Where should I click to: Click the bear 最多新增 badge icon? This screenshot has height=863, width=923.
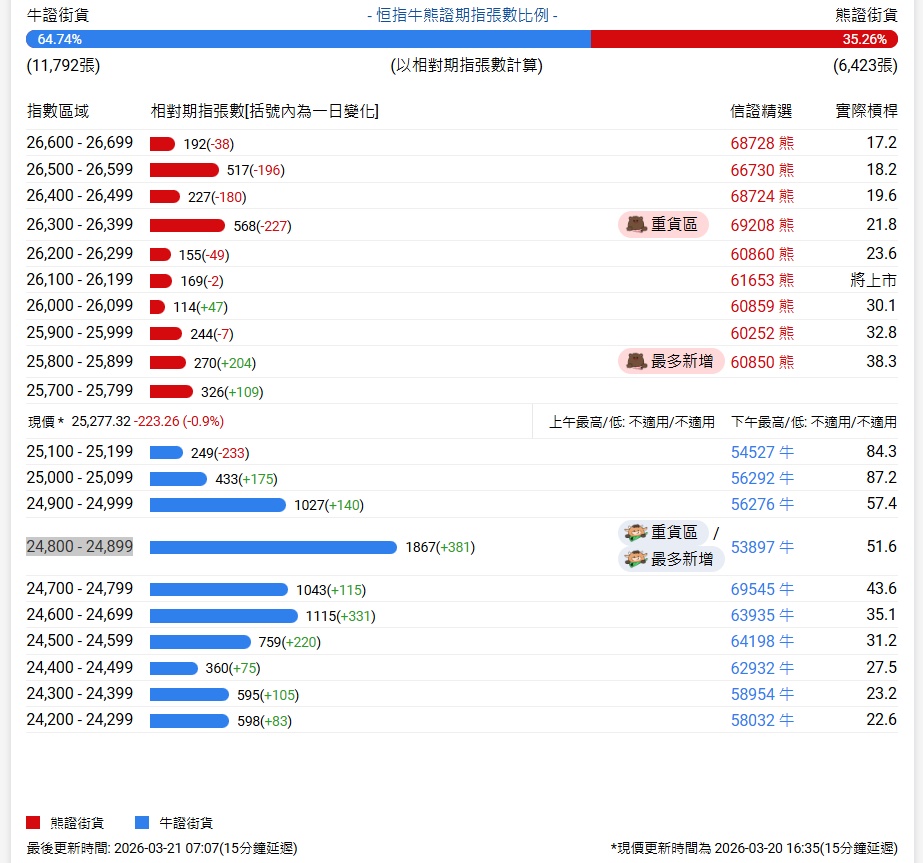click(636, 361)
